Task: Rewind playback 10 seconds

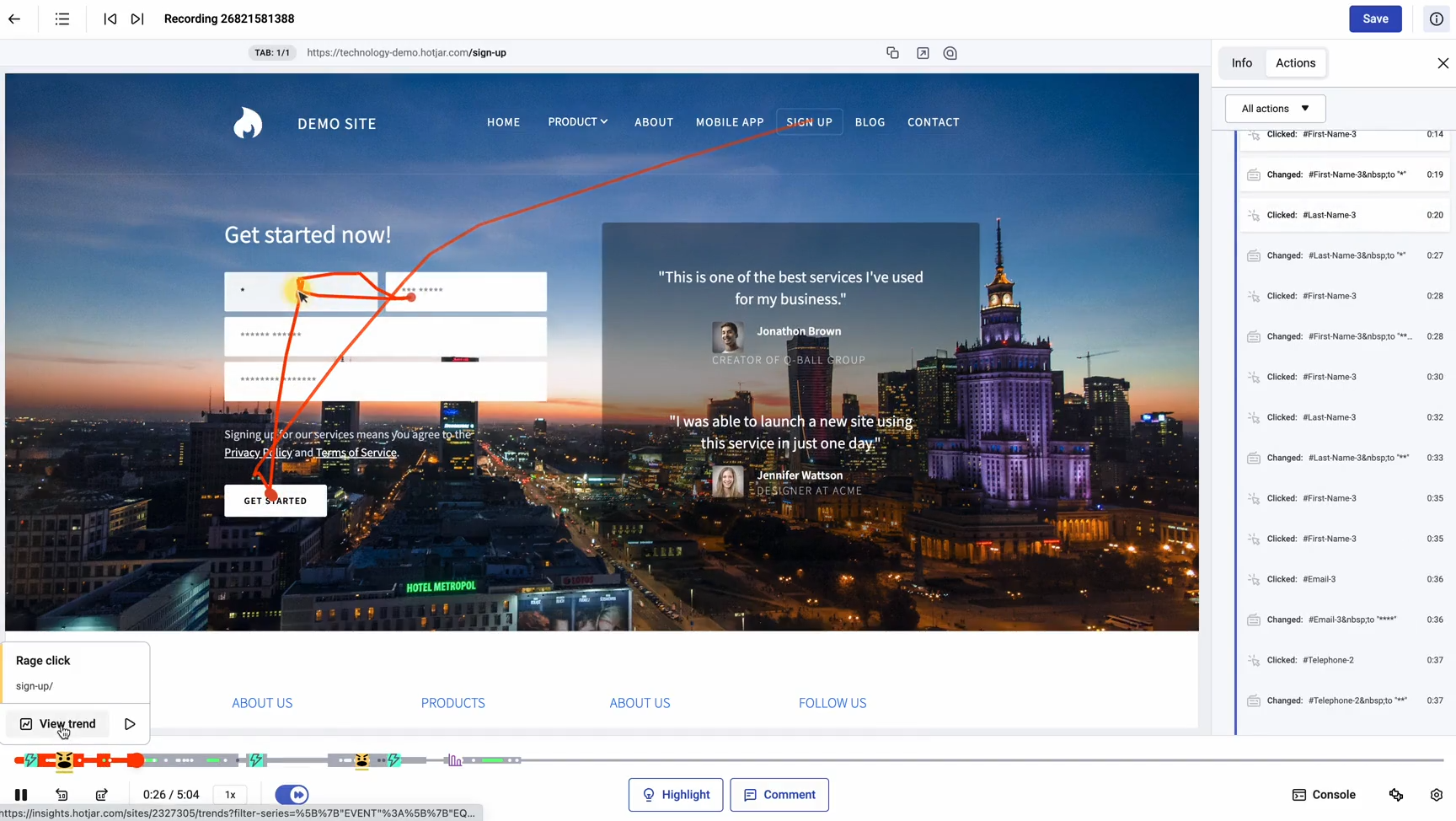Action: pos(62,795)
